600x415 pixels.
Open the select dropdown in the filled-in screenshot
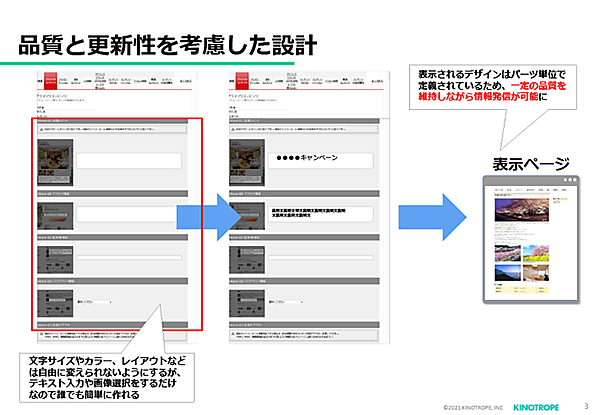point(286,302)
